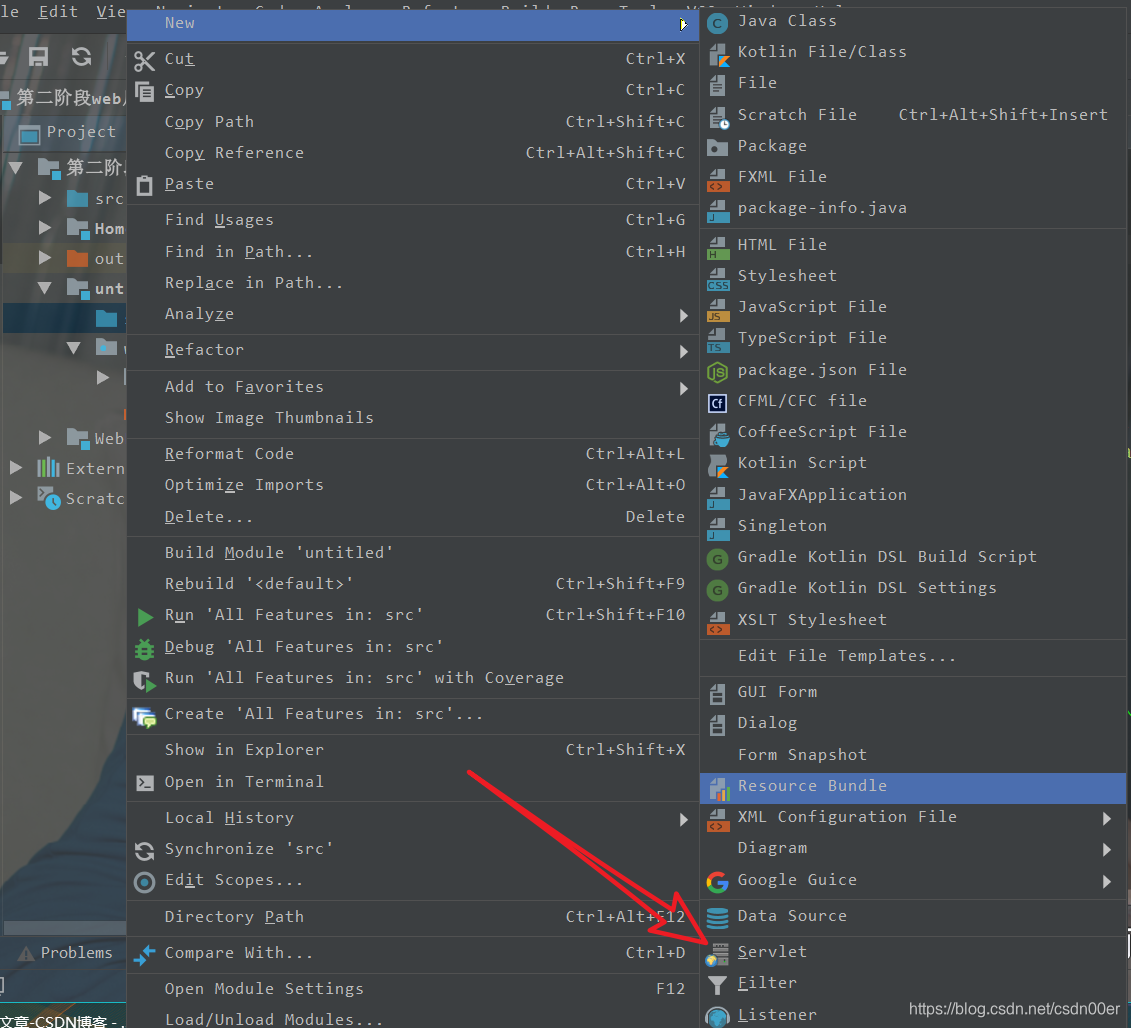The image size is (1131, 1028).
Task: Click the Resource Bundle icon
Action: coord(719,789)
